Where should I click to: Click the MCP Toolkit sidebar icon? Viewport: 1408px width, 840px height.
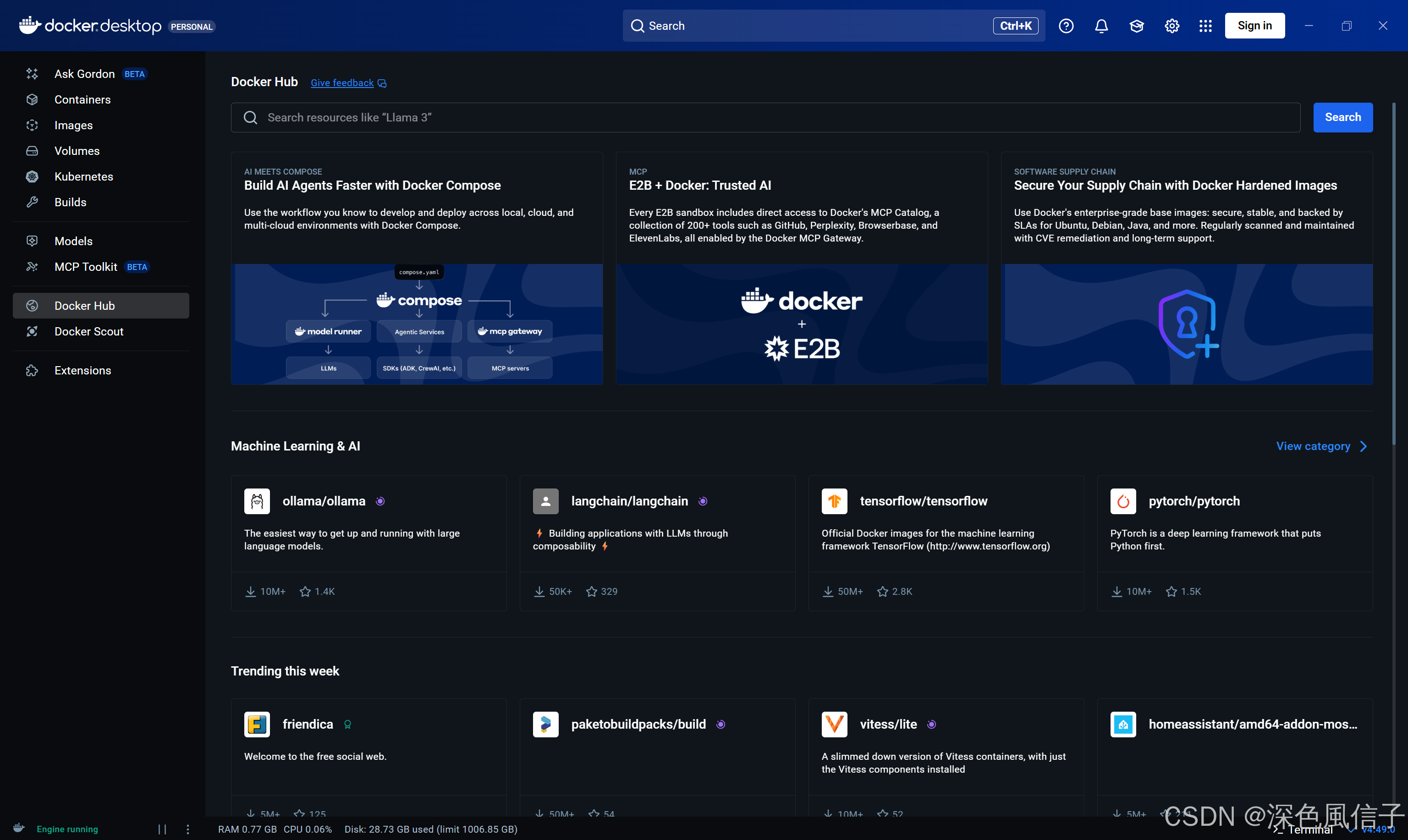click(x=32, y=267)
